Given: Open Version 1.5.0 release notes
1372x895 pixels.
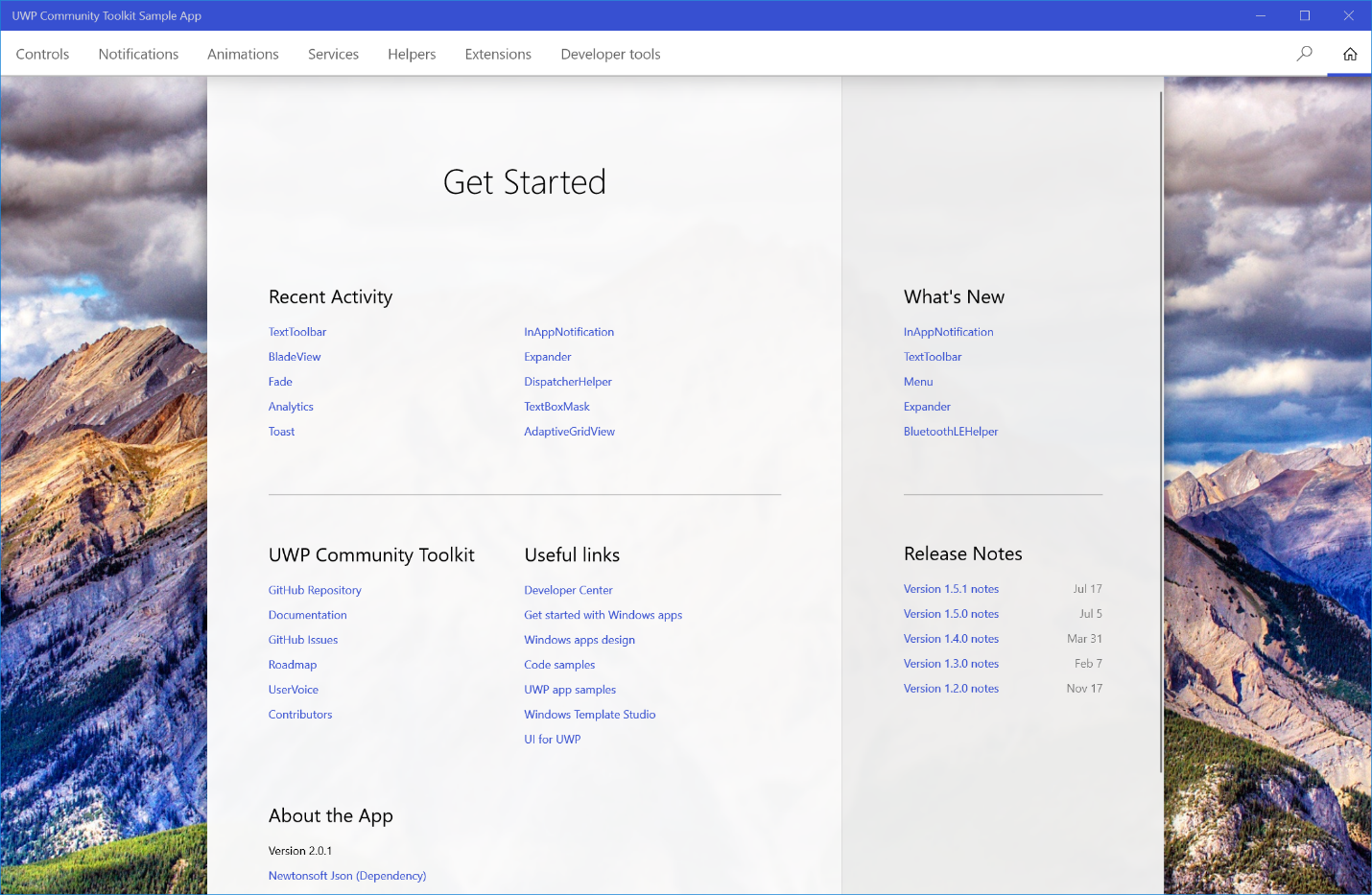Looking at the screenshot, I should [951, 614].
